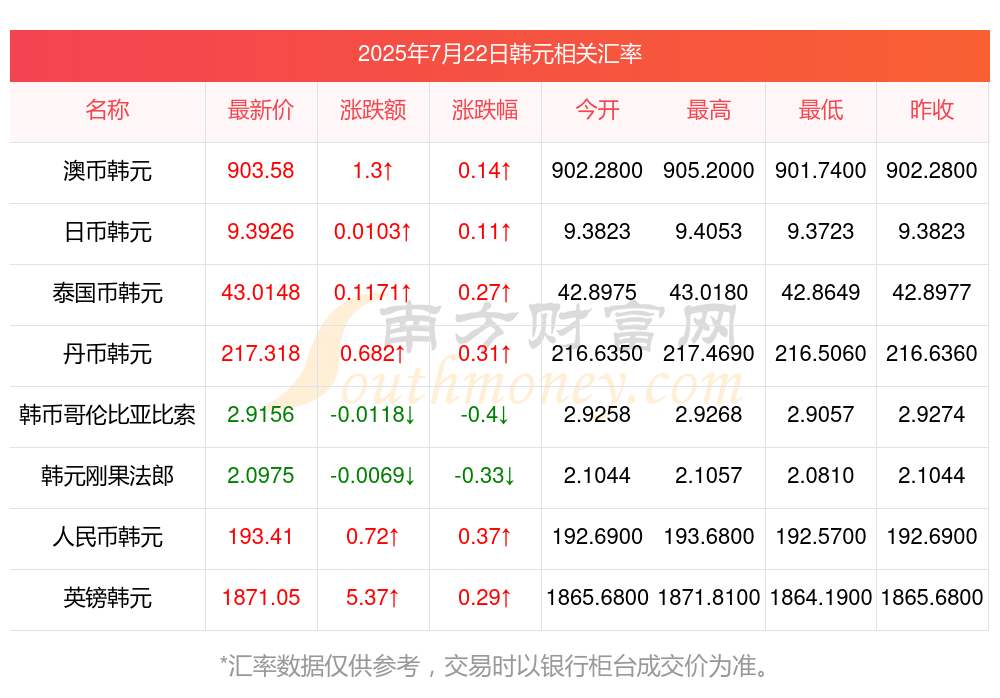Select the 涨跌幅 column header

(x=485, y=110)
